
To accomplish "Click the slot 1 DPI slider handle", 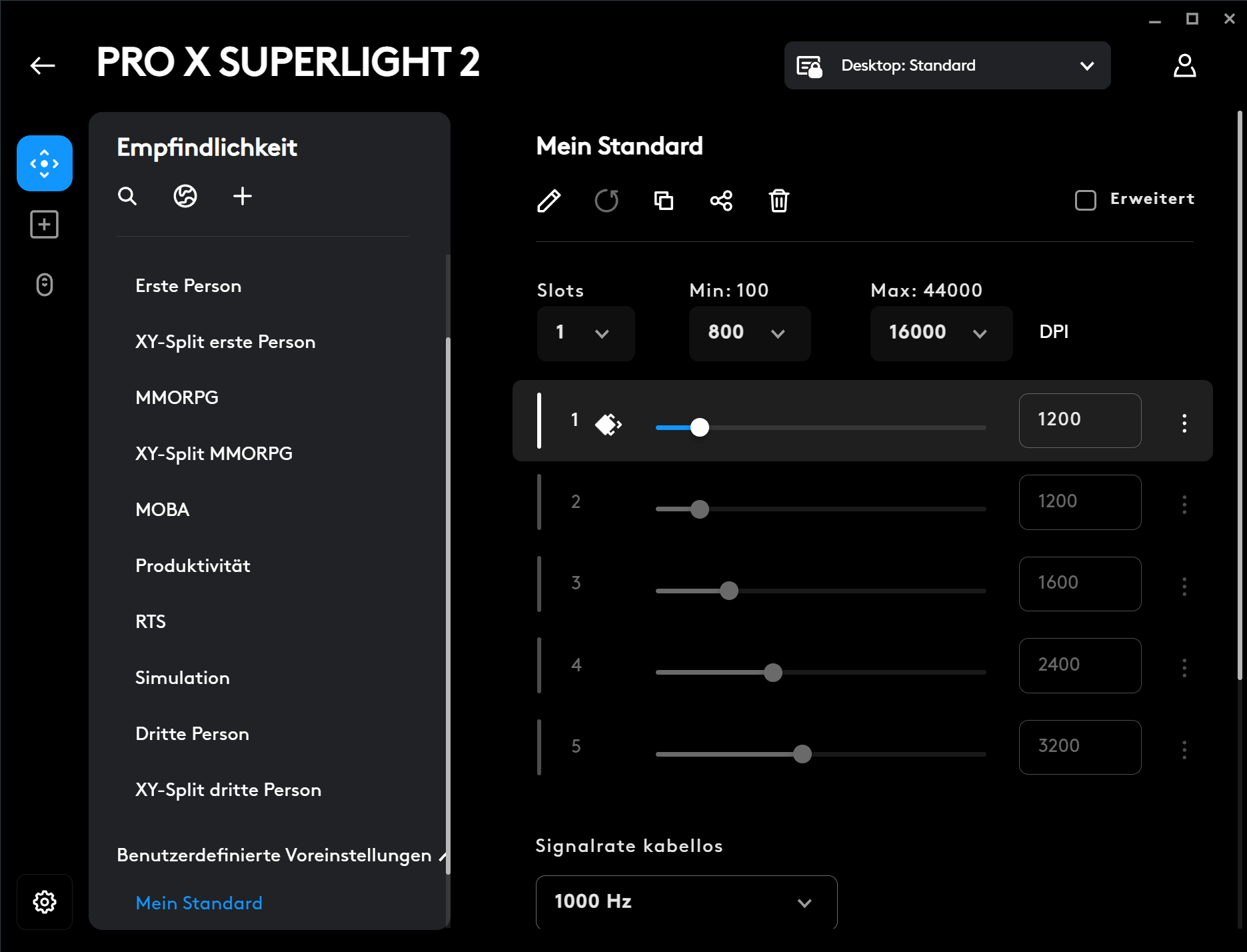I will point(700,427).
